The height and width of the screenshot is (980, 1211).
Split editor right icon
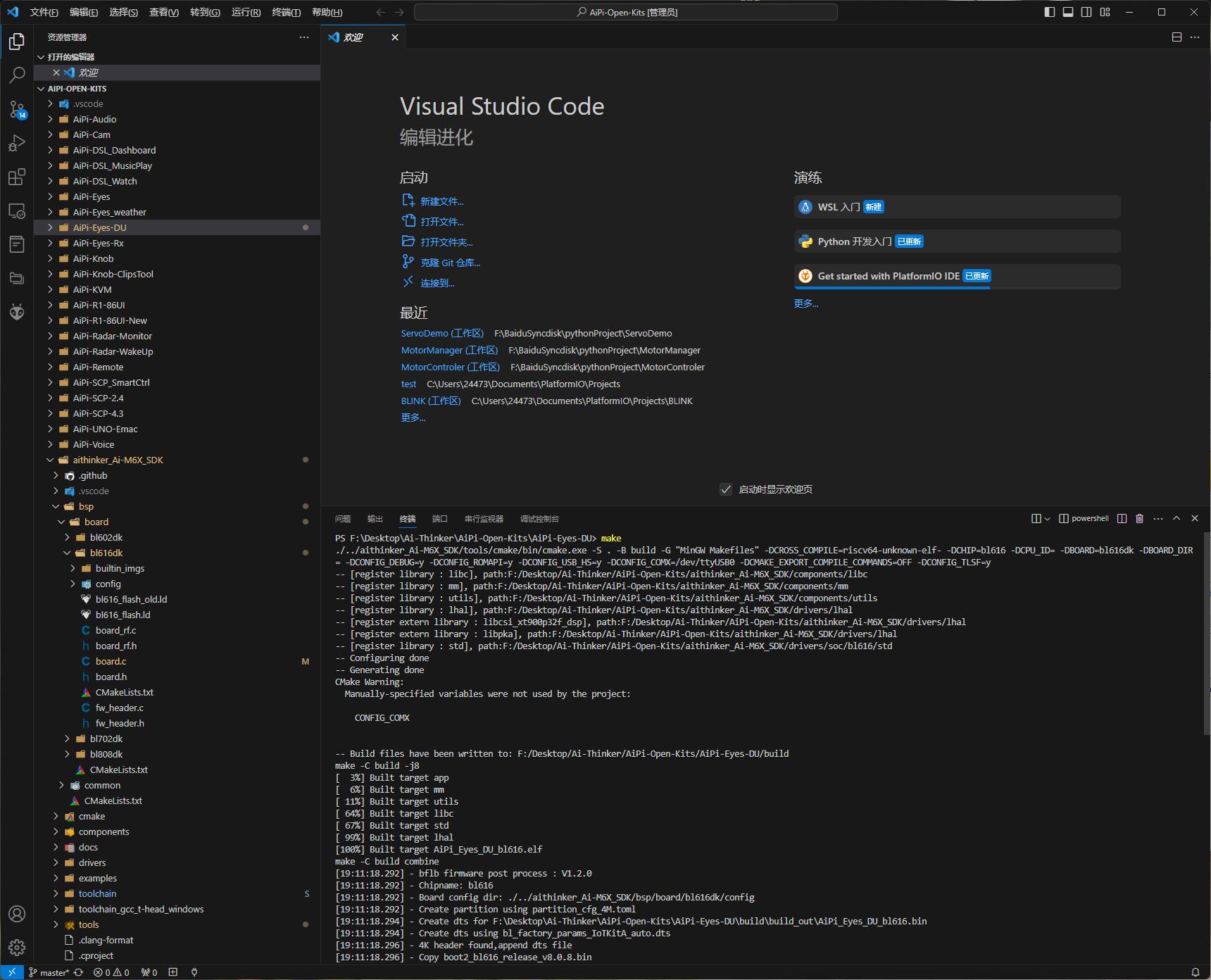[1177, 37]
